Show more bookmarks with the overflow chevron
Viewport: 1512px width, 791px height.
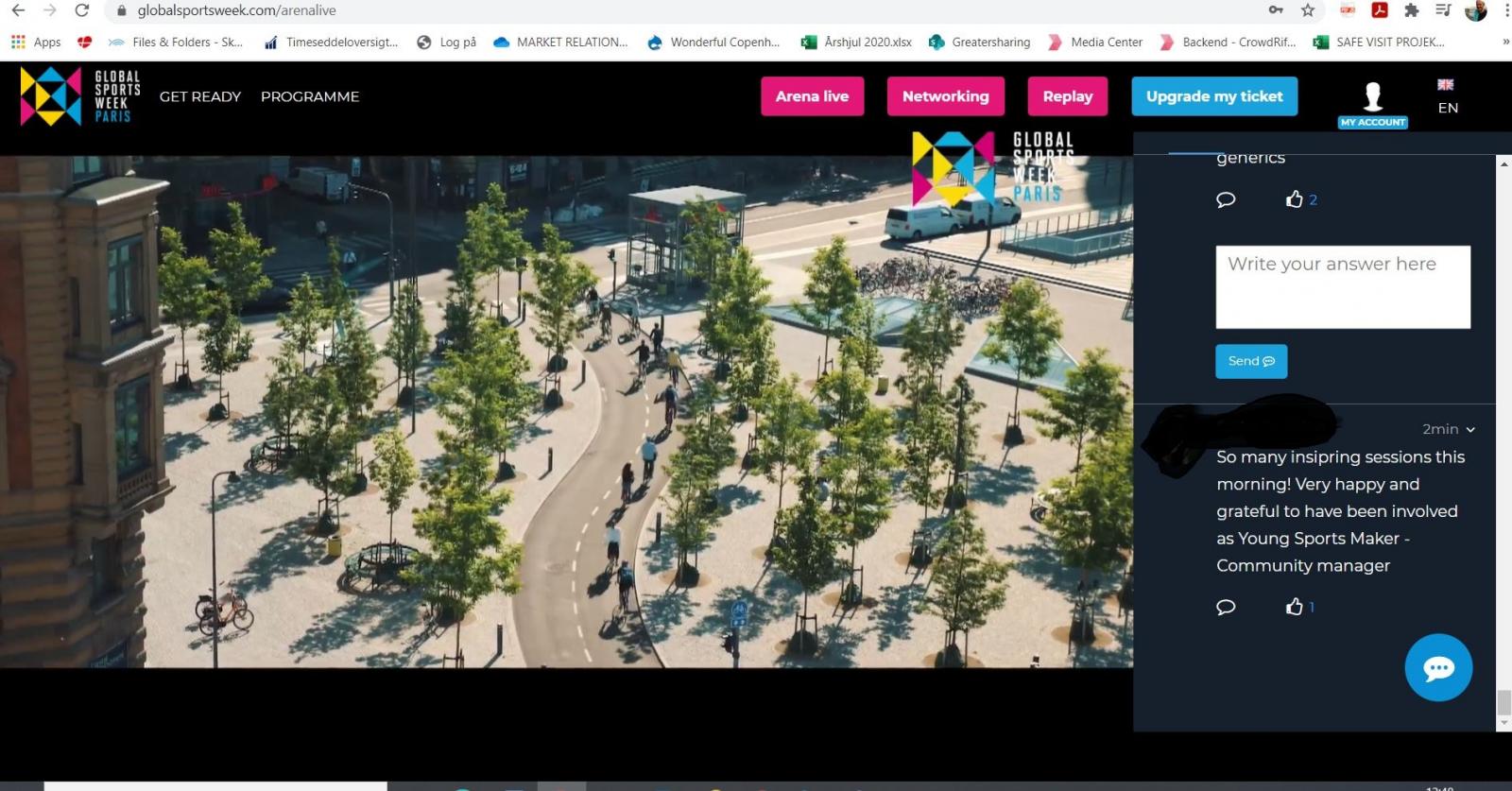1505,43
